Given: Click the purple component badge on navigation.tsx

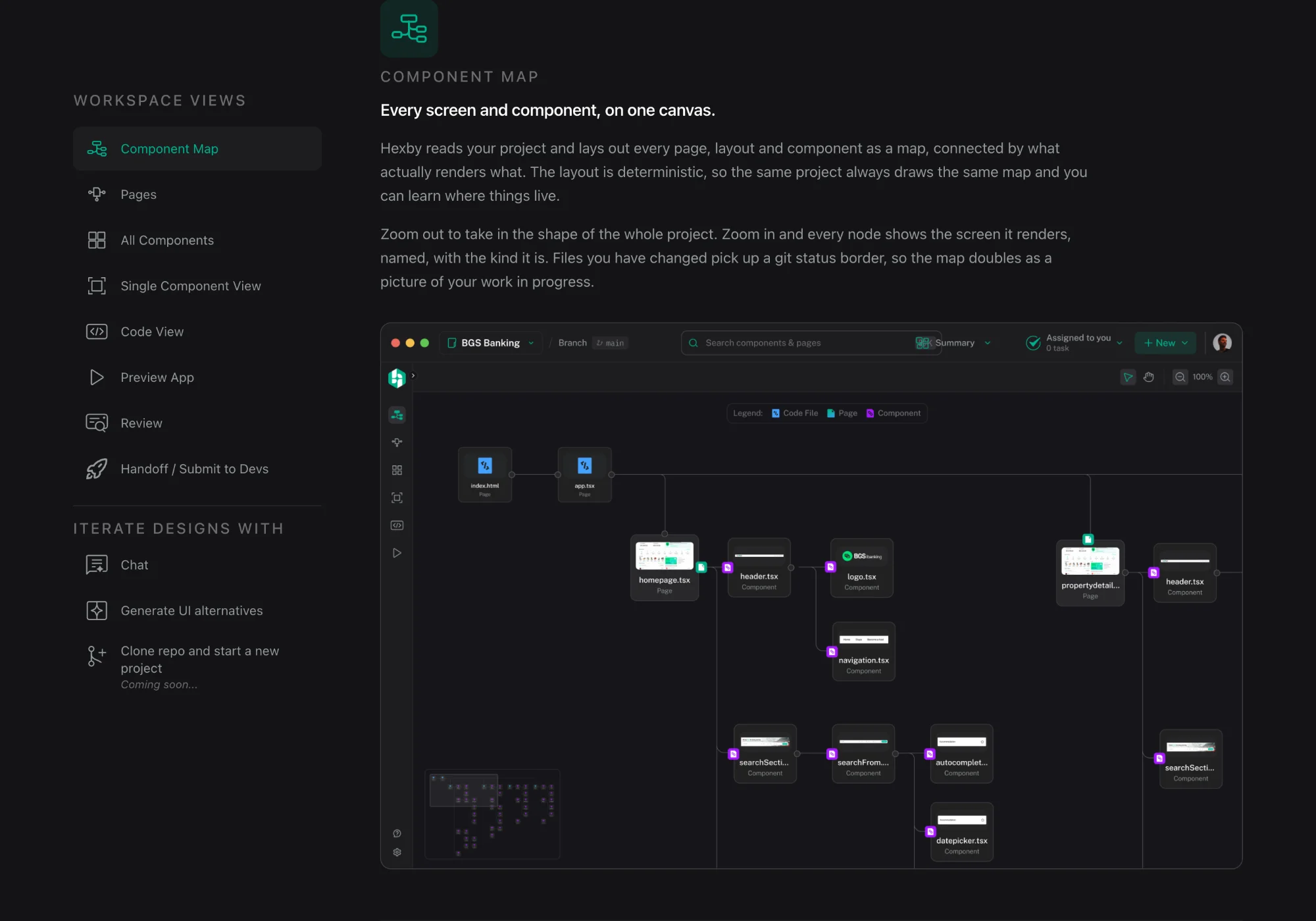Looking at the screenshot, I should (x=832, y=652).
